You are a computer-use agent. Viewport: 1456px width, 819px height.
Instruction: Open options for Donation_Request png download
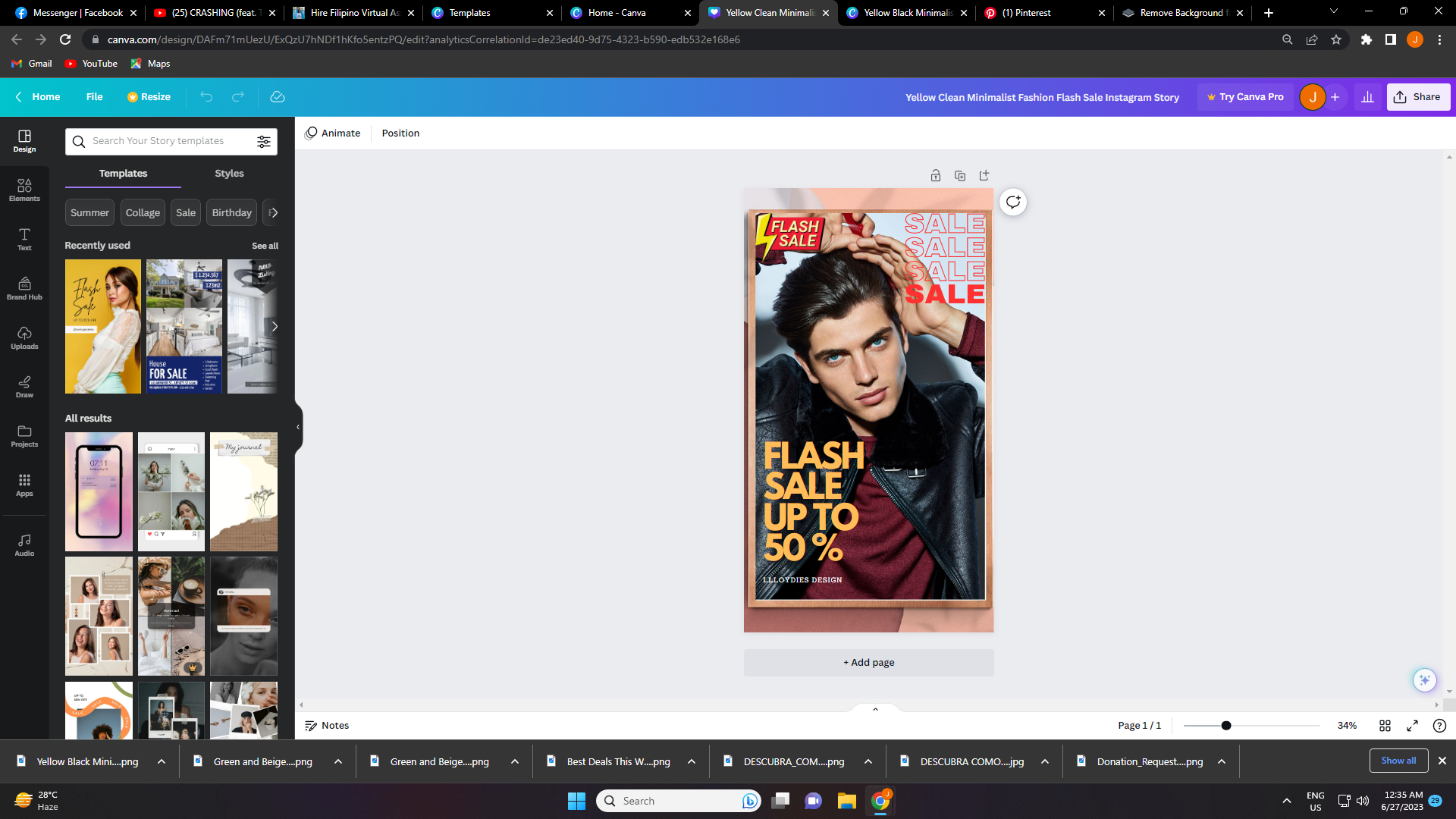pyautogui.click(x=1222, y=761)
